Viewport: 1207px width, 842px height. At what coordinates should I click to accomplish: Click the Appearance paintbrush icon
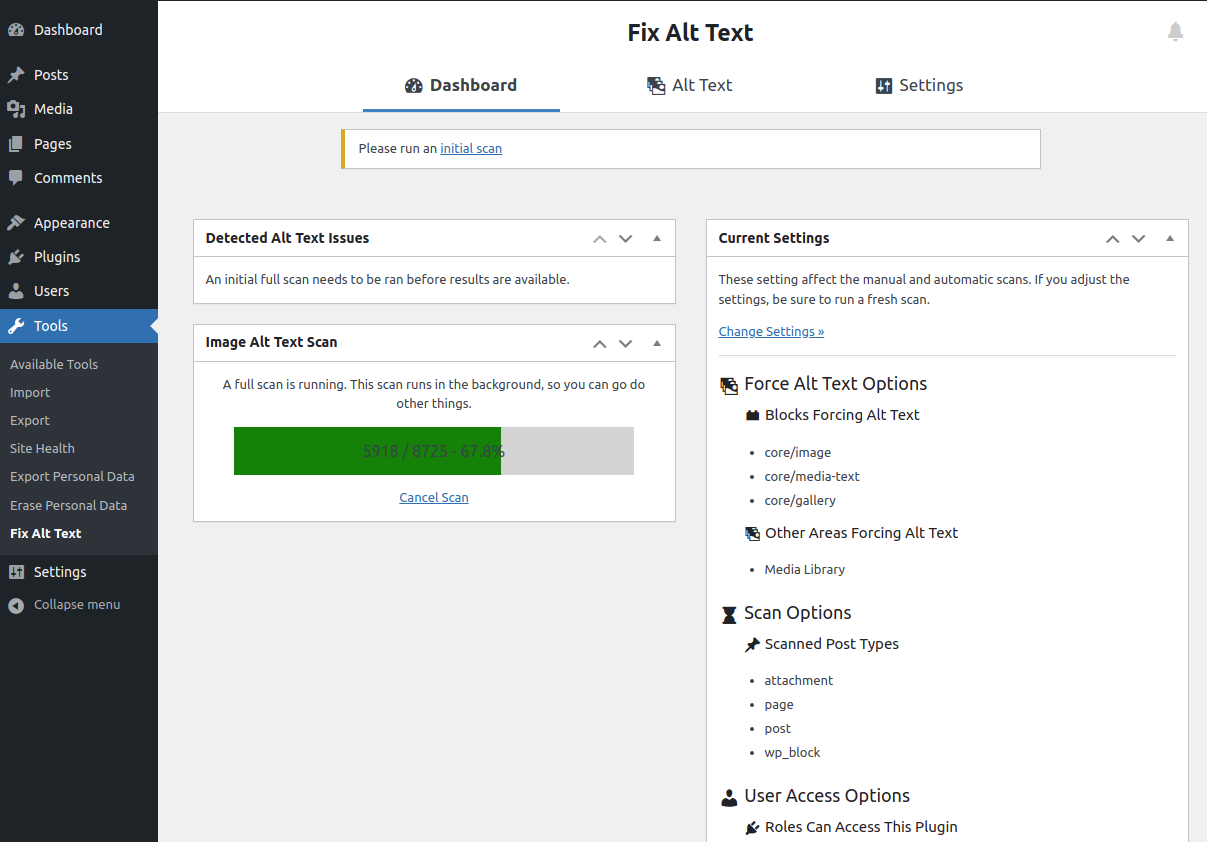(x=16, y=223)
